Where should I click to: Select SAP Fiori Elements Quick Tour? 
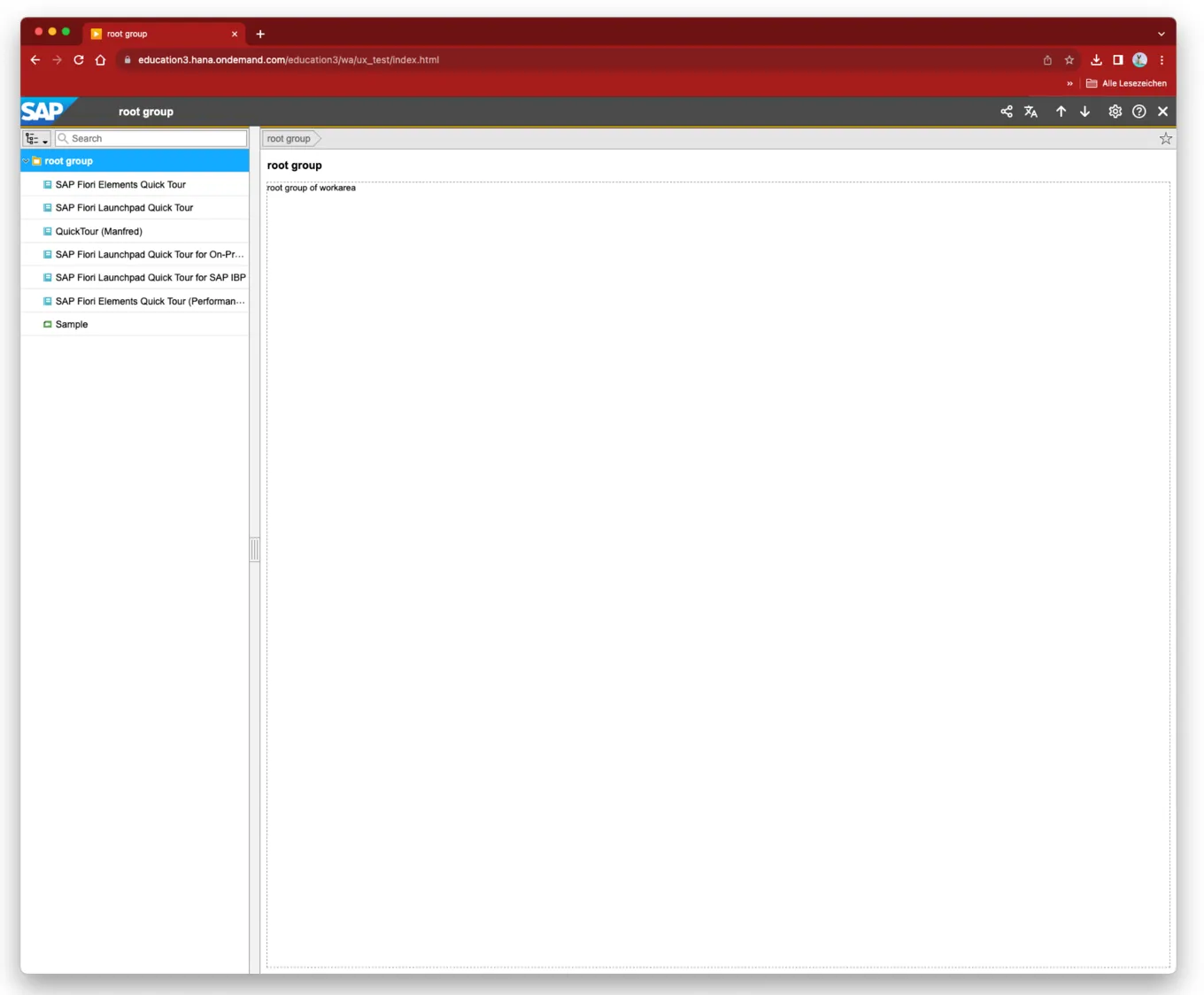(120, 185)
